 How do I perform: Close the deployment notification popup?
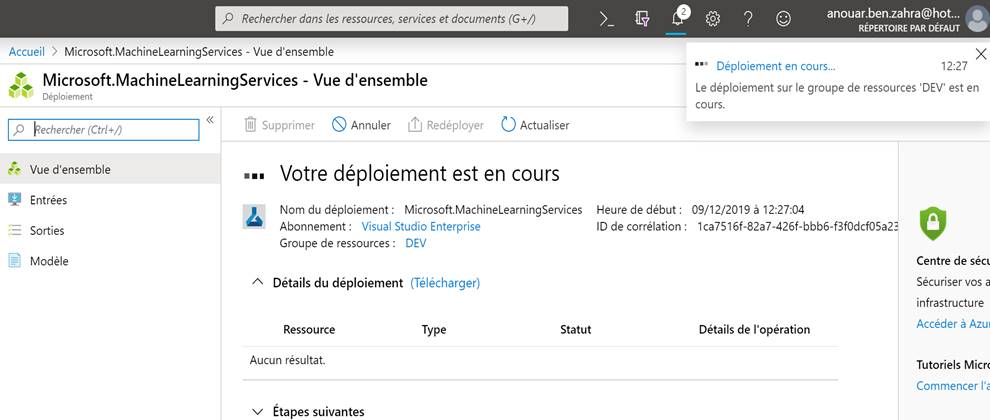pyautogui.click(x=980, y=54)
